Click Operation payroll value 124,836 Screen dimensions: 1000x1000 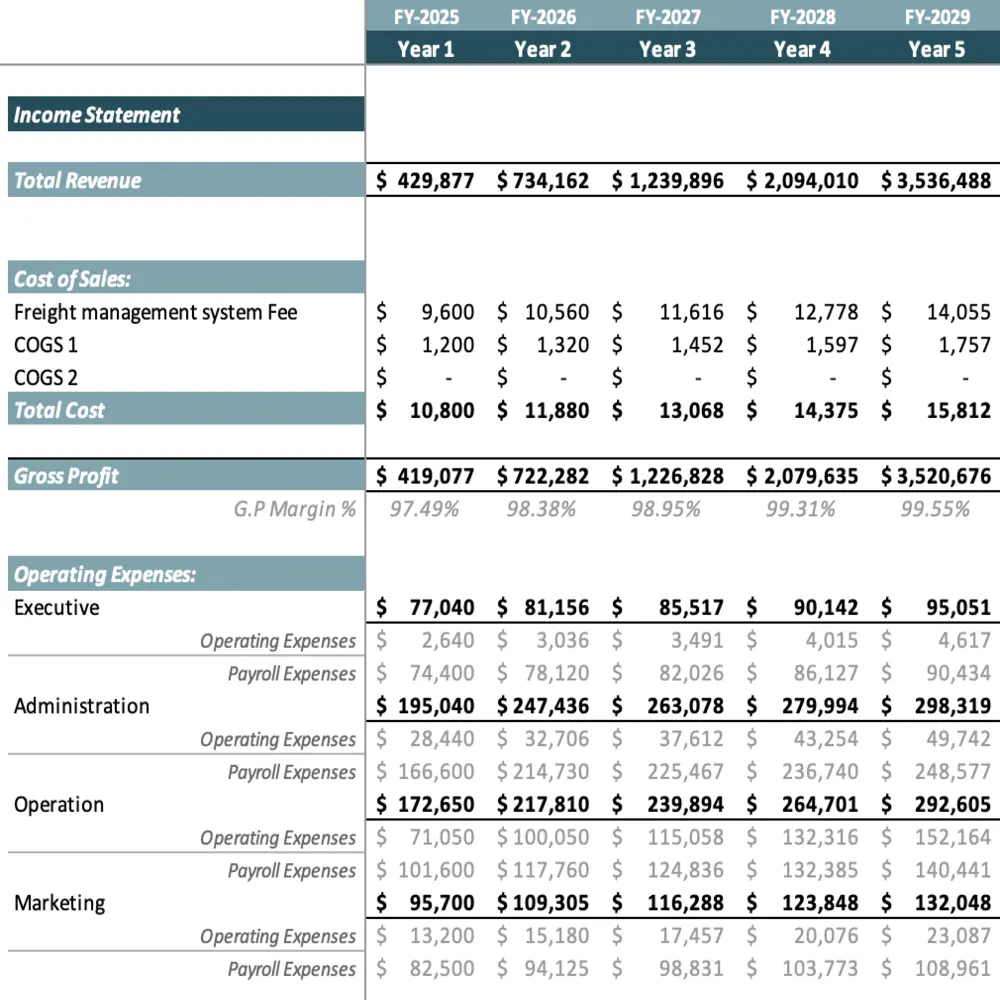(x=686, y=871)
